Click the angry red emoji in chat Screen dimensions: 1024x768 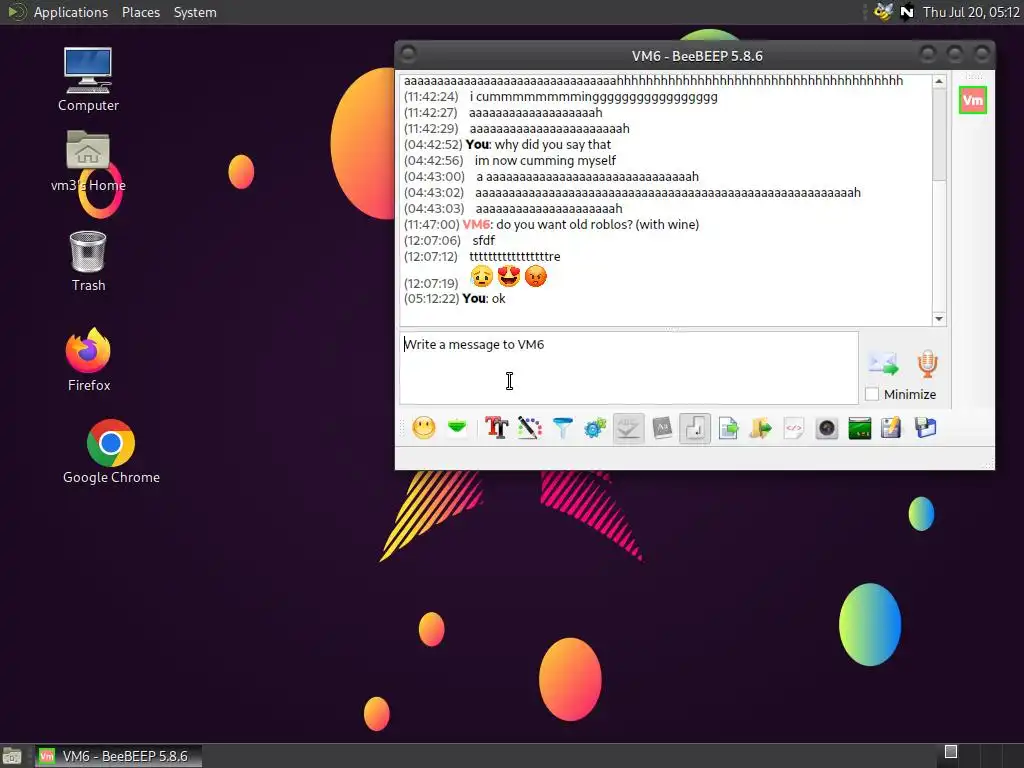[536, 276]
